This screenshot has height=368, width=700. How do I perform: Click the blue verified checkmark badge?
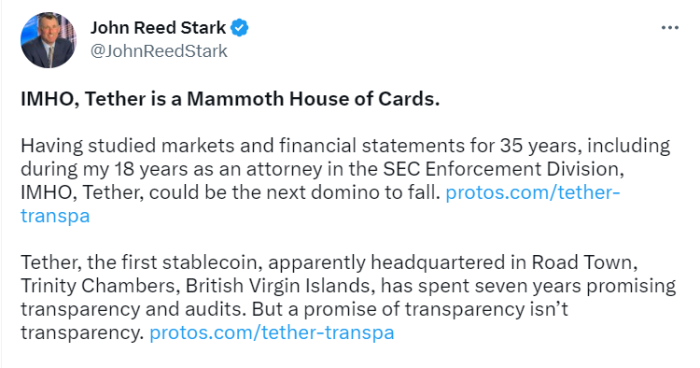point(240,28)
